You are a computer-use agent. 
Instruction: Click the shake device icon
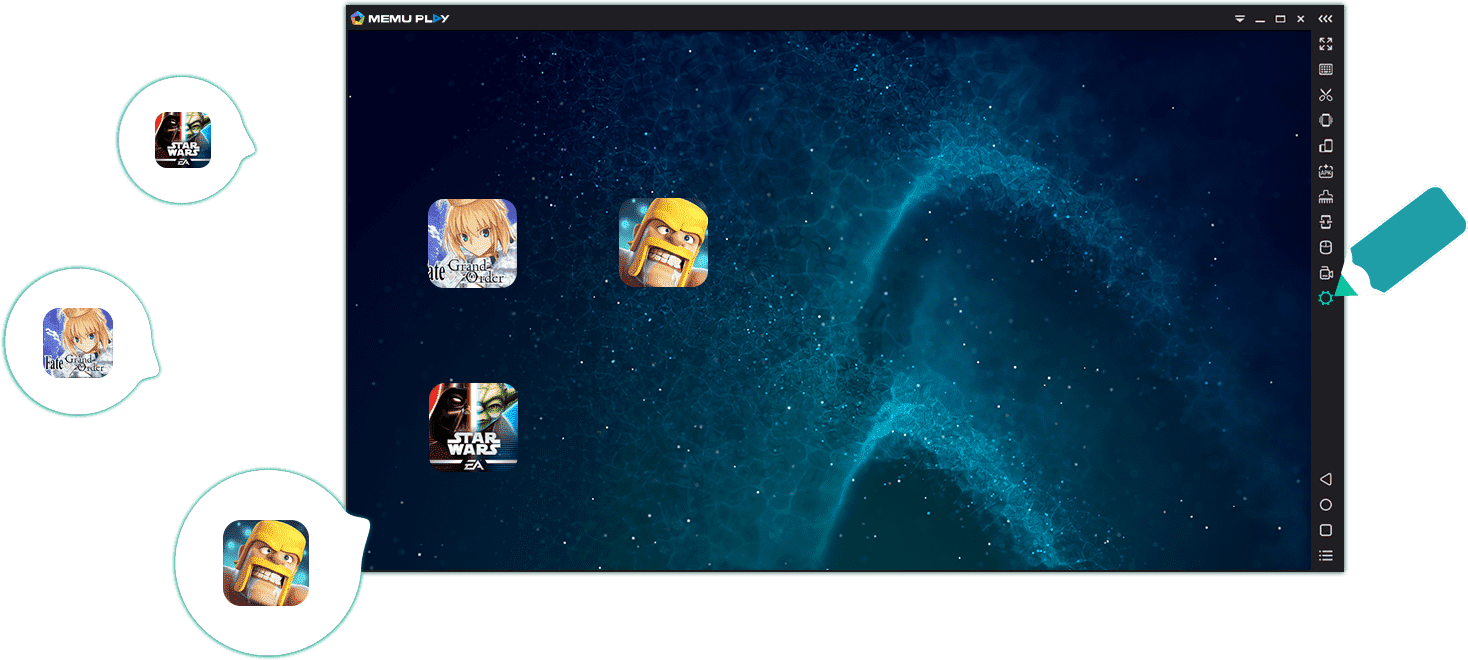click(1325, 120)
